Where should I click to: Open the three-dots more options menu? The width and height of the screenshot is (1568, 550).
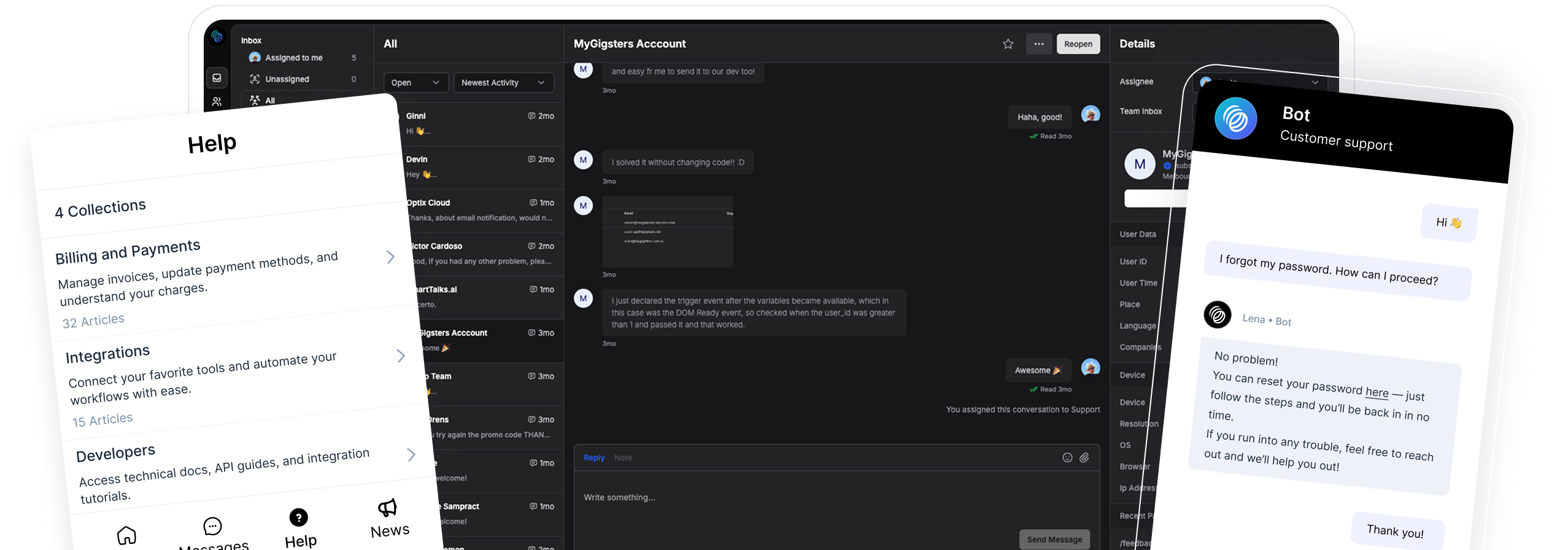1038,44
